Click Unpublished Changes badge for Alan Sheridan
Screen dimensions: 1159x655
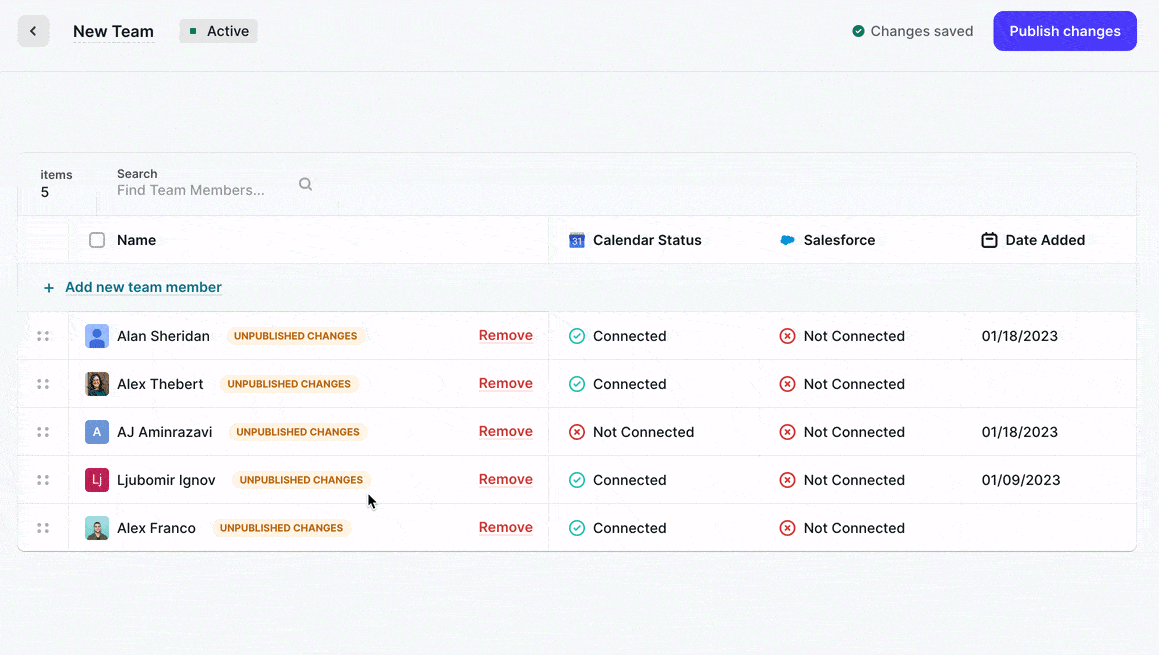(x=296, y=336)
